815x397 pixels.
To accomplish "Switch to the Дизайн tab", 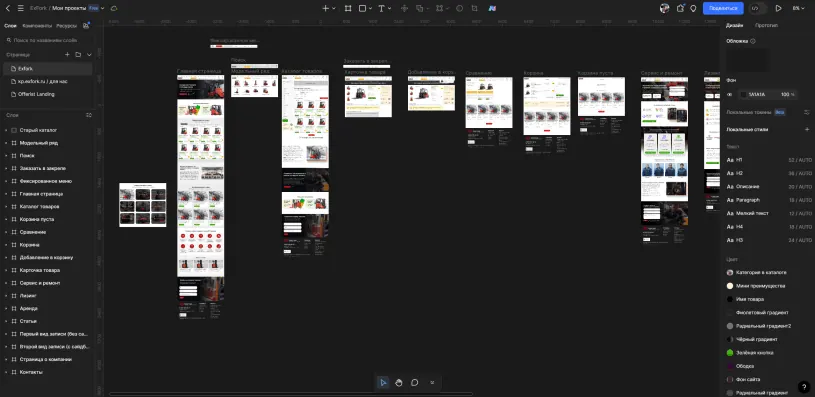I will (x=734, y=25).
